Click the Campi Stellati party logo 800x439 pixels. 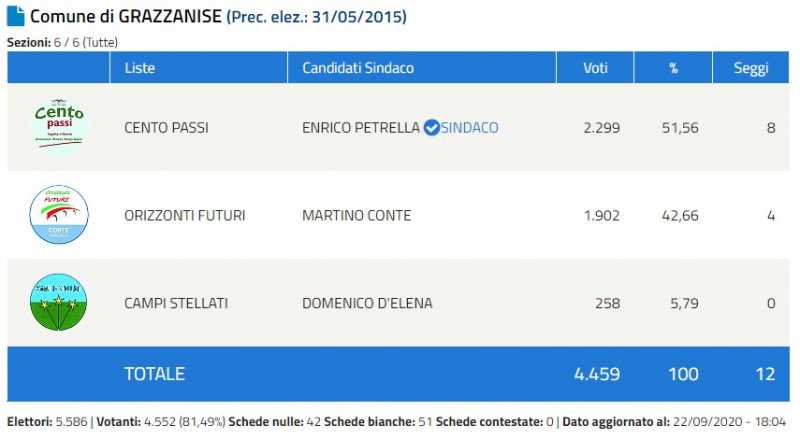tap(59, 303)
